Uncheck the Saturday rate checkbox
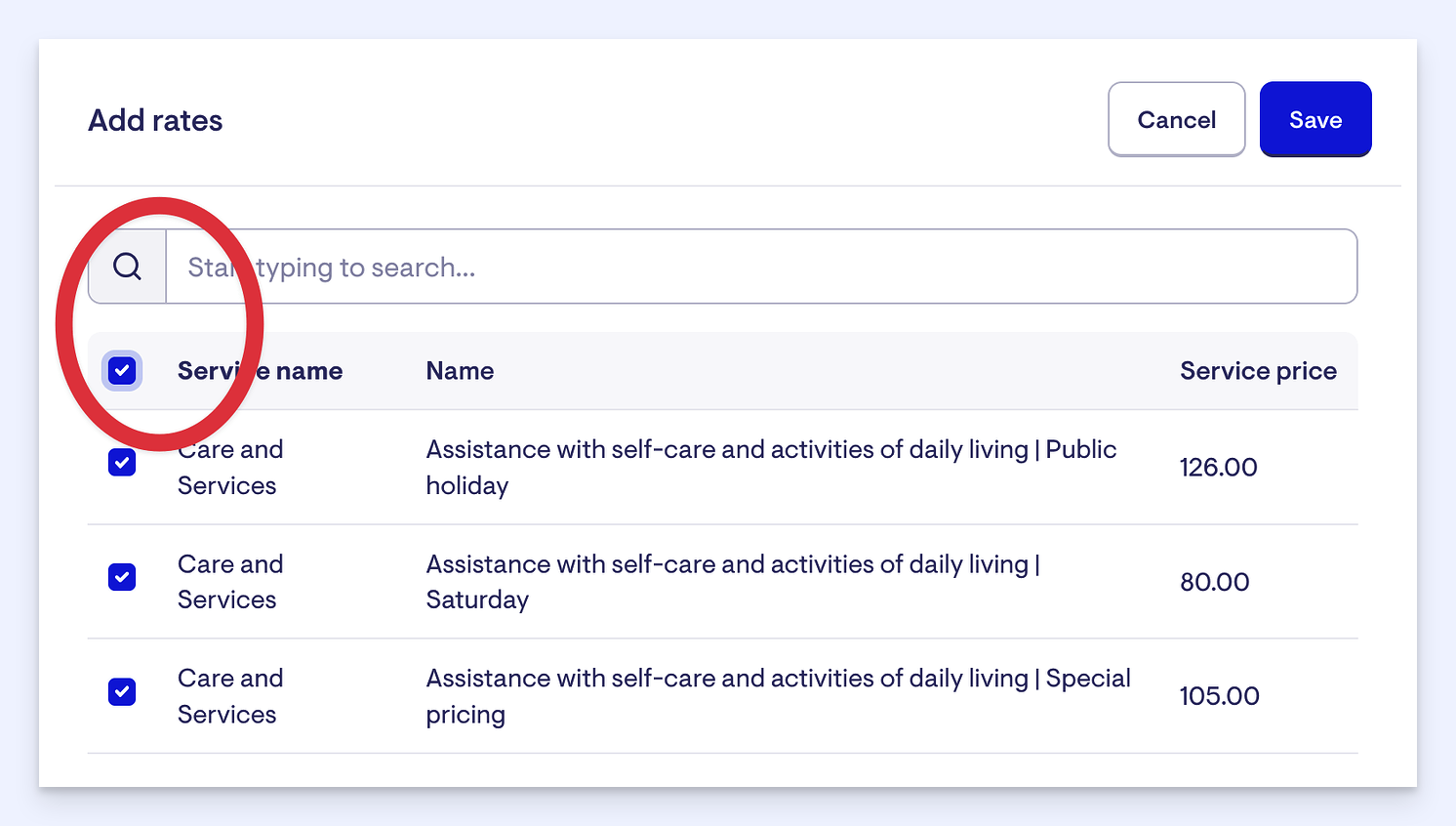This screenshot has height=826, width=1456. 122,577
